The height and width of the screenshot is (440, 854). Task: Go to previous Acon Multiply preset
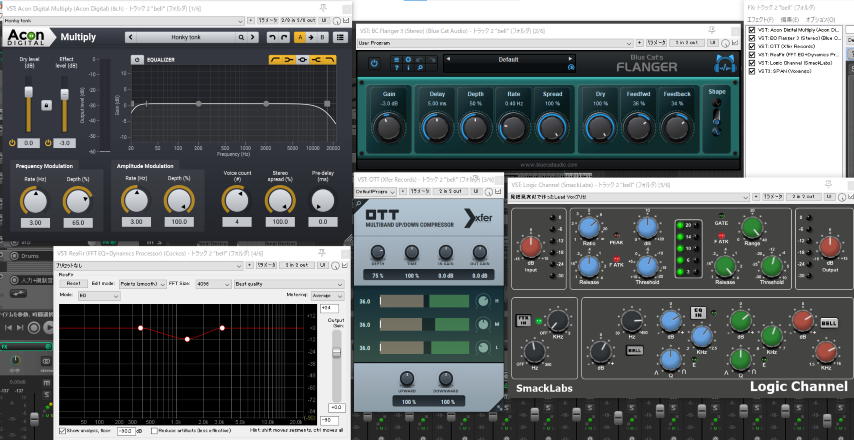[x=130, y=37]
